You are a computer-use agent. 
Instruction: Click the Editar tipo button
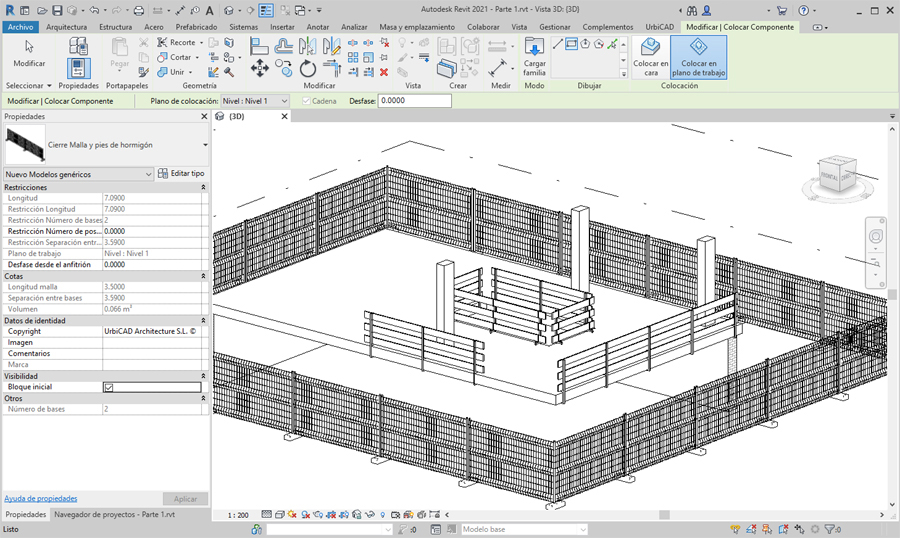181,174
